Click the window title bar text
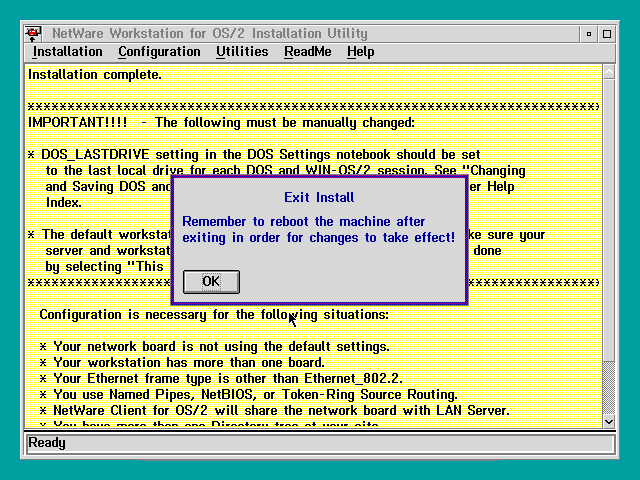Viewport: 640px width, 480px height. tap(210, 33)
